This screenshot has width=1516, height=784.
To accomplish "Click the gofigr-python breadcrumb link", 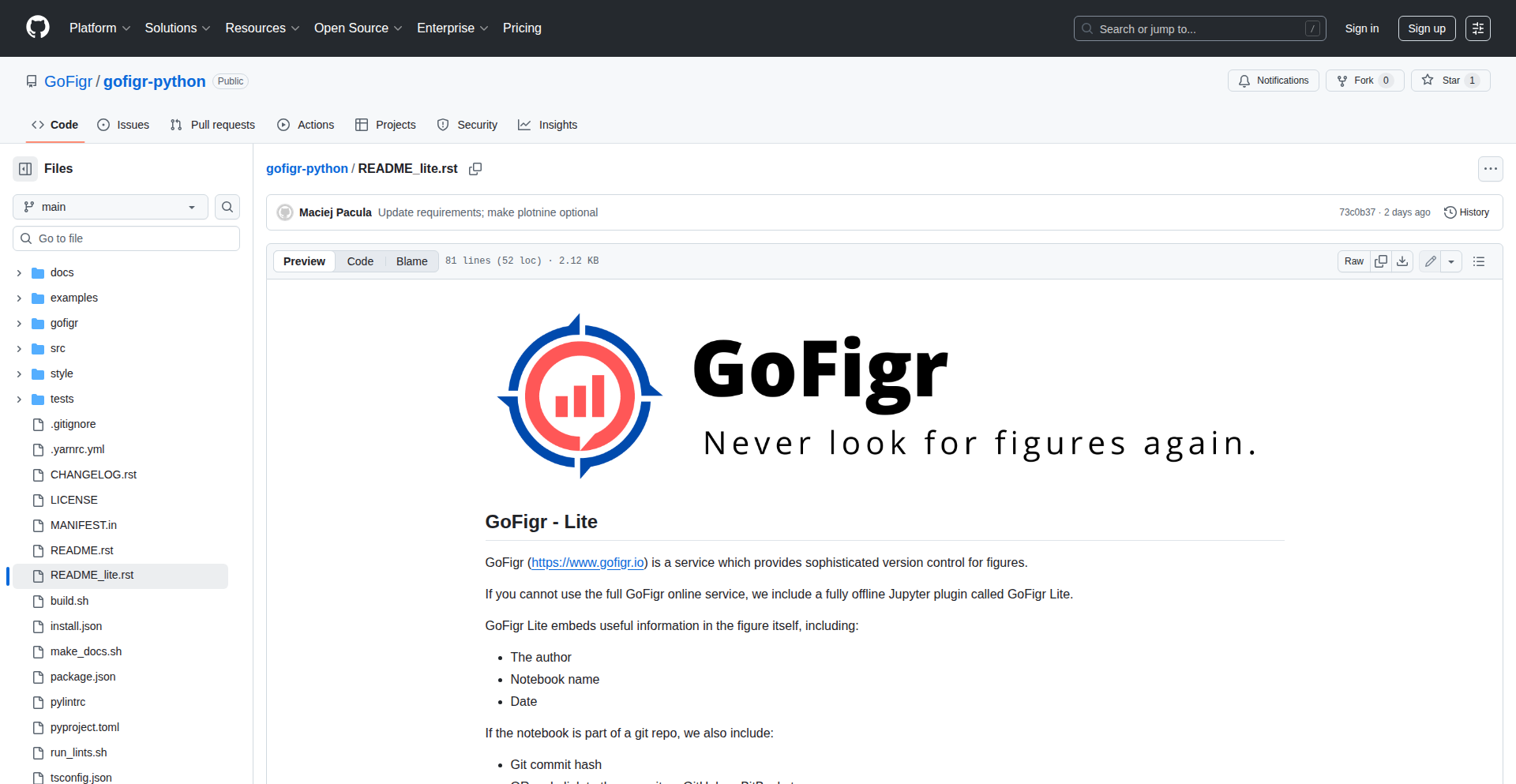I will pyautogui.click(x=307, y=169).
